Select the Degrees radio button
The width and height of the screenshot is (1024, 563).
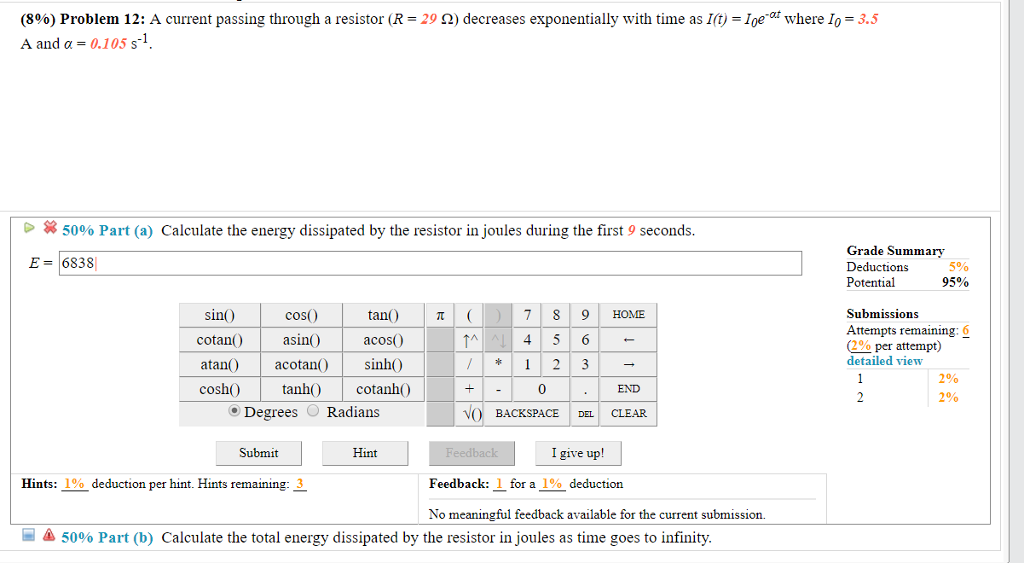coord(234,412)
